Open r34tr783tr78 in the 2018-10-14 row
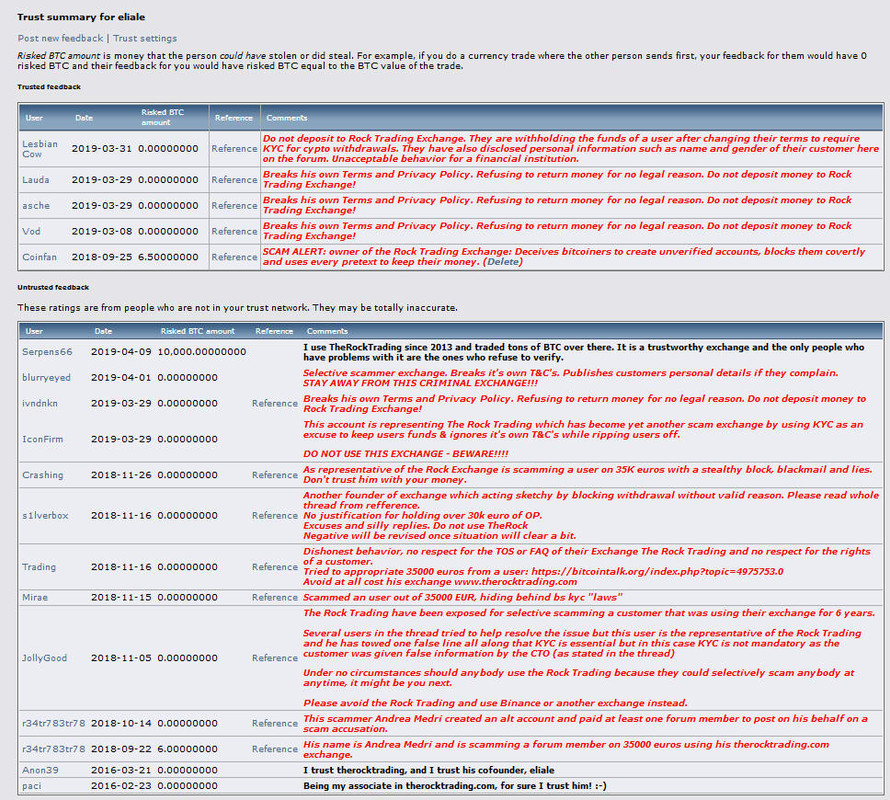The height and width of the screenshot is (800, 890). tap(54, 723)
